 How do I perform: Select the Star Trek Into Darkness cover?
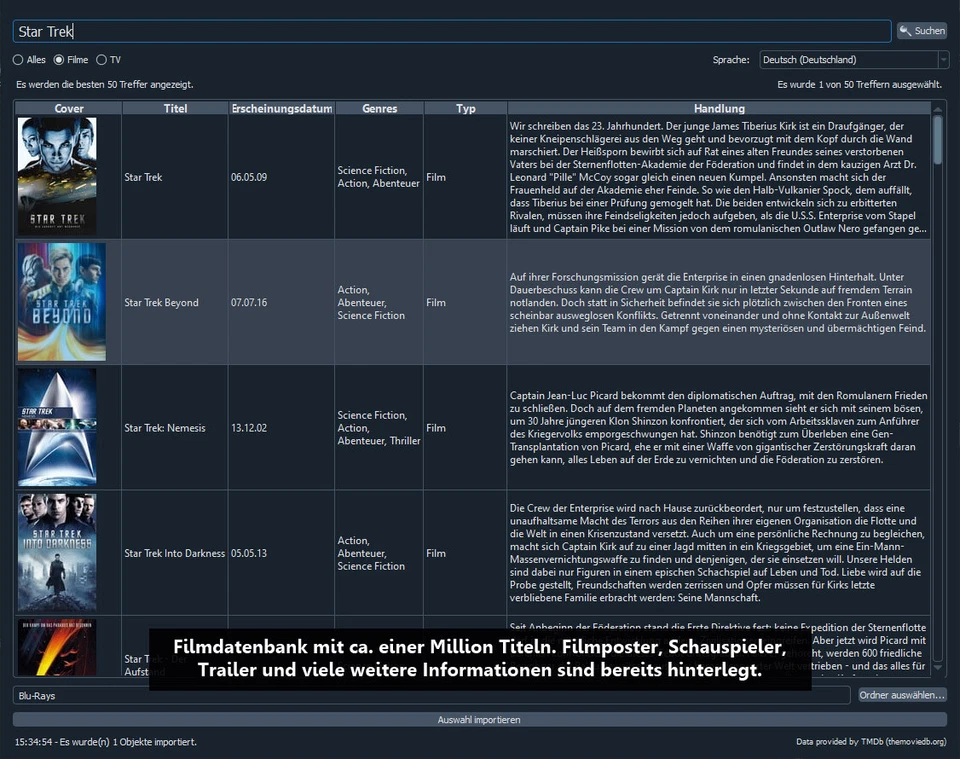(x=57, y=553)
